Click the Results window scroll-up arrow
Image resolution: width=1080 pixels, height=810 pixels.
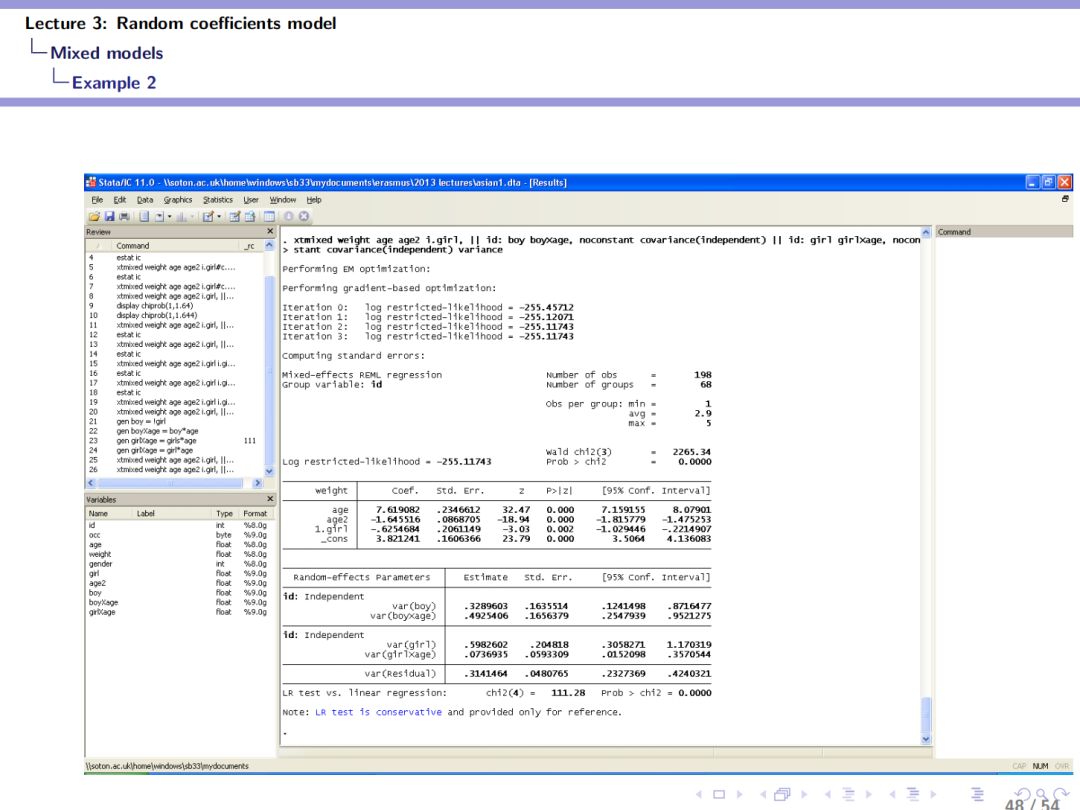coord(926,233)
